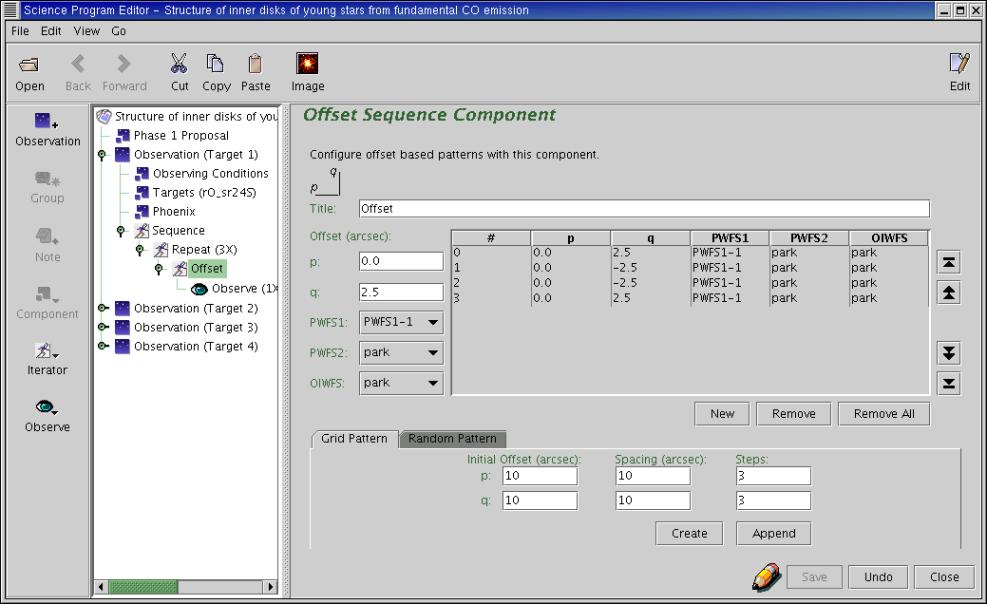987x604 pixels.
Task: Click the Remove All button
Action: point(884,414)
